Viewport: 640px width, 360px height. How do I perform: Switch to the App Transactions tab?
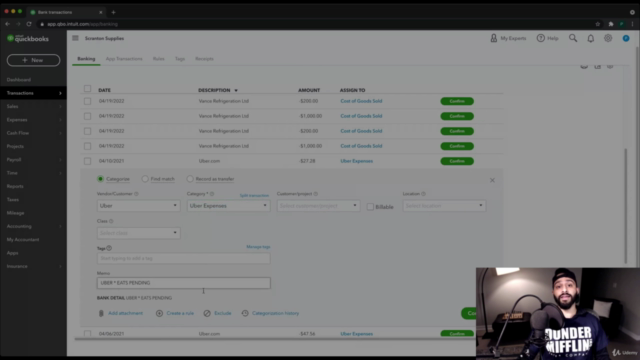pos(124,59)
